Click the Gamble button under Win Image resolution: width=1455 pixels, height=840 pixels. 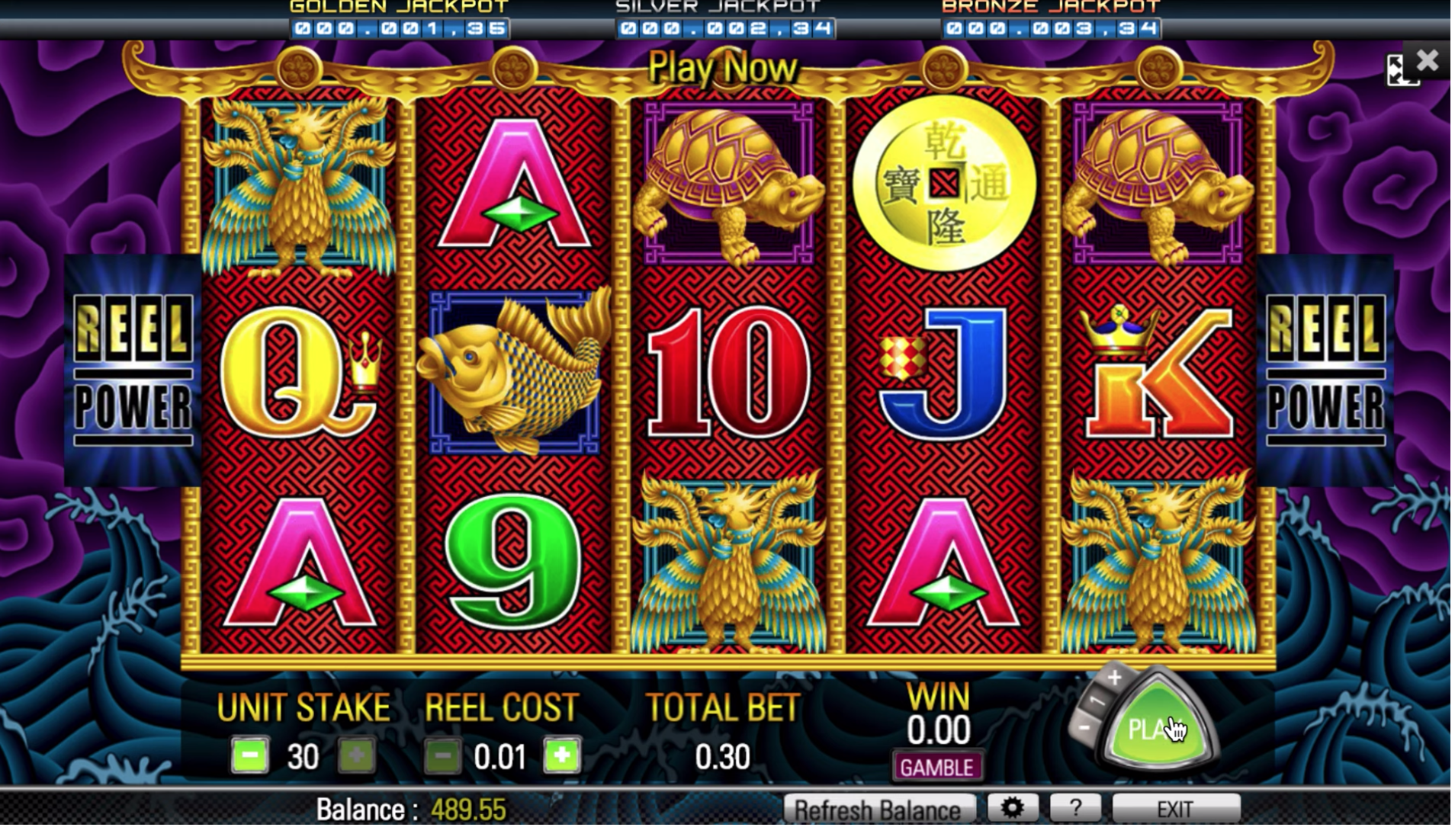(x=937, y=767)
